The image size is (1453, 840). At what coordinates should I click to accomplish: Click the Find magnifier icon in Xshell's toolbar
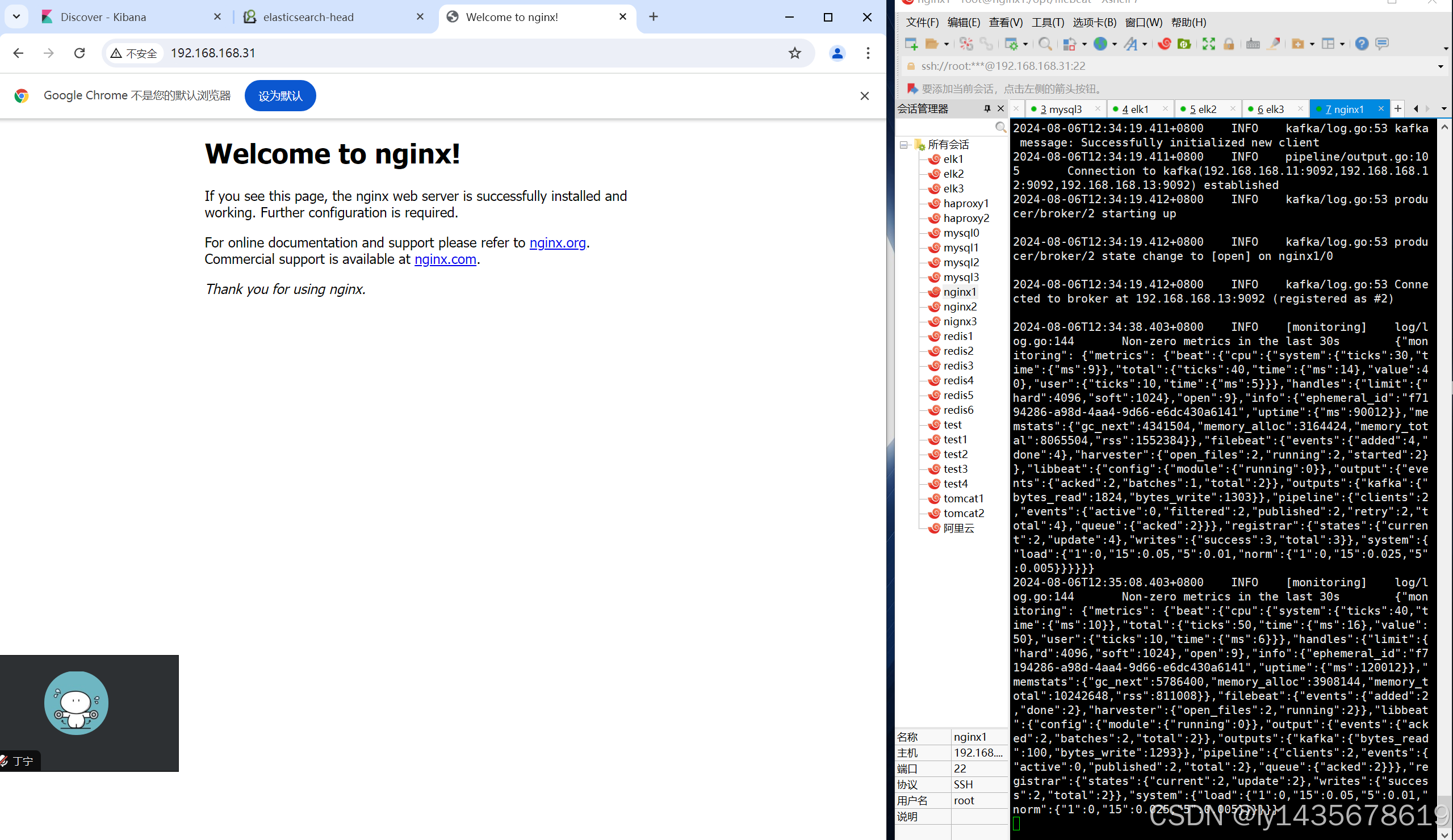1045,44
